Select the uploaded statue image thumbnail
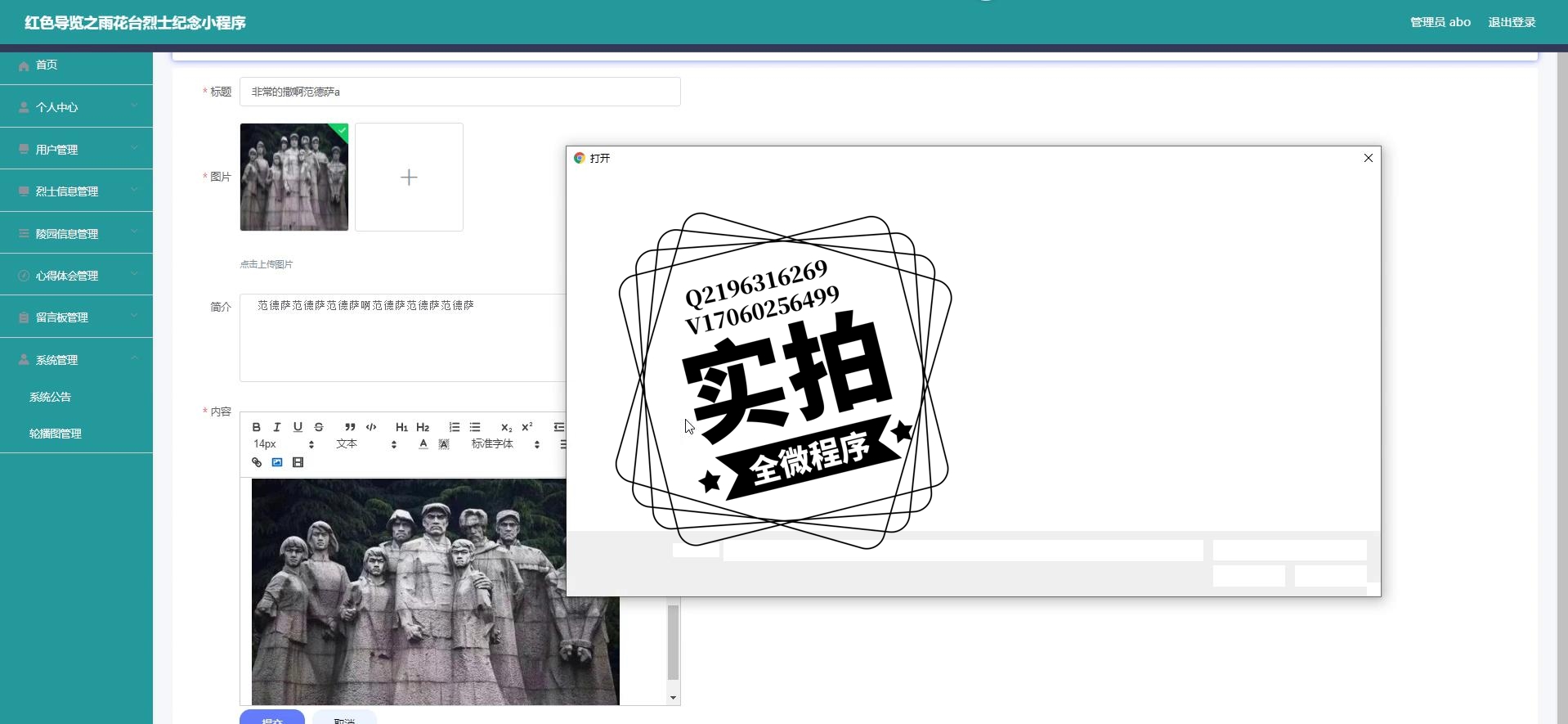 click(294, 177)
